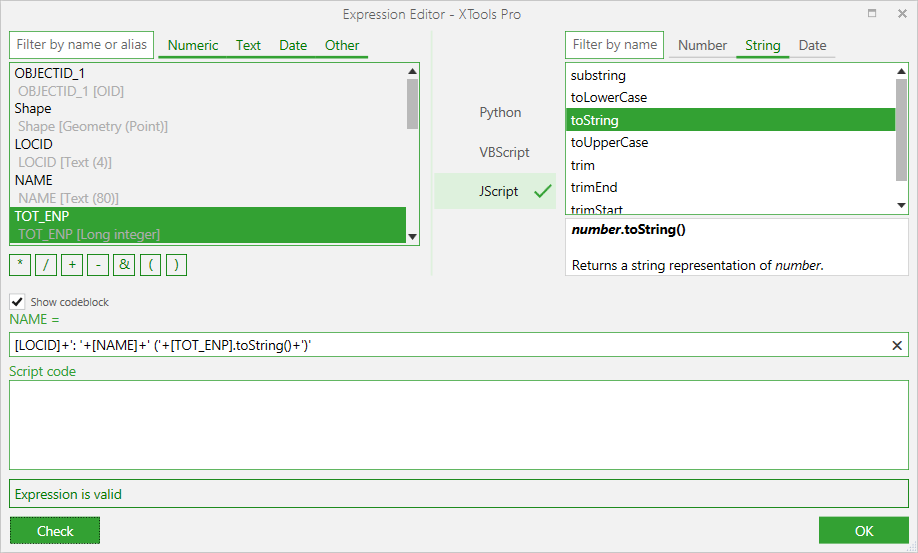Insert a closing parenthesis
Viewport: 918px width, 553px height.
[x=176, y=265]
